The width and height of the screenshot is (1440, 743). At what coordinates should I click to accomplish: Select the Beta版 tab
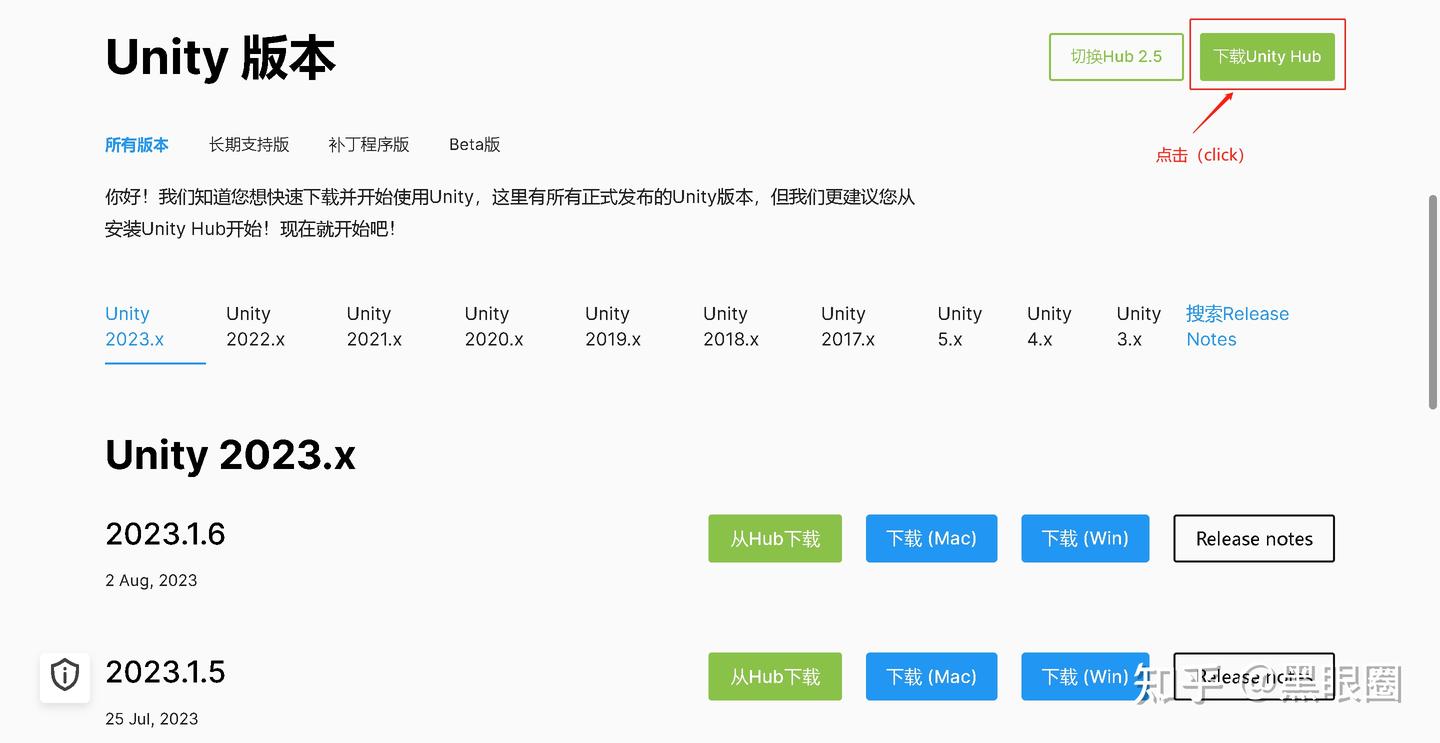(474, 144)
